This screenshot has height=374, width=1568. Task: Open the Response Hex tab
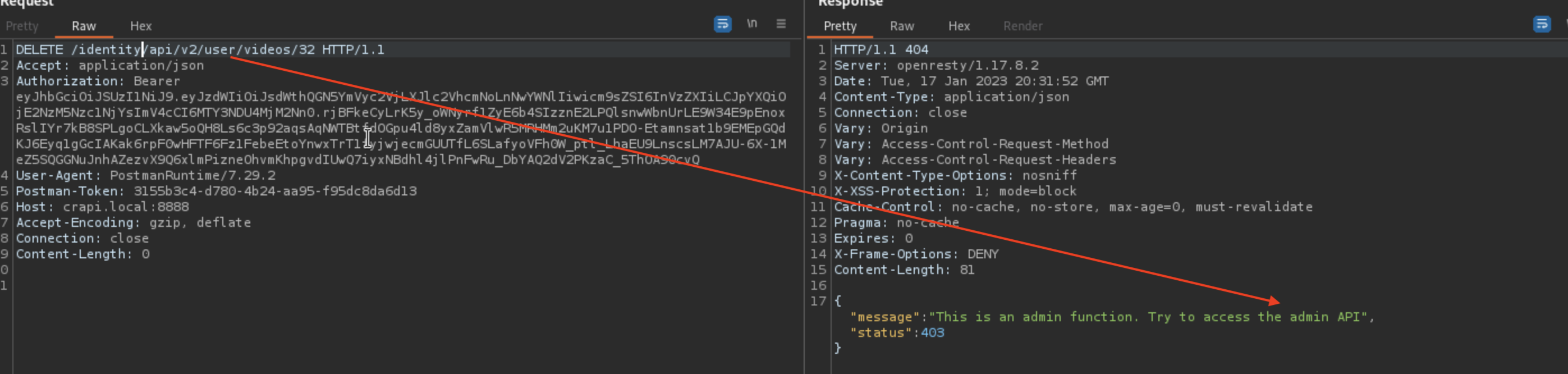(x=959, y=26)
